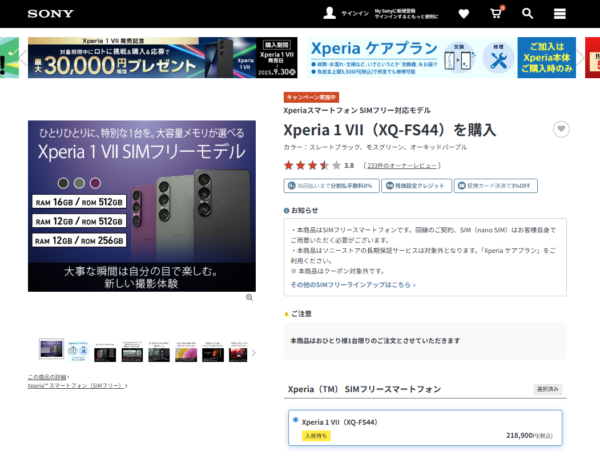This screenshot has width=600, height=463.
Task: Zoom the product image with magnifier
Action: coord(249,297)
